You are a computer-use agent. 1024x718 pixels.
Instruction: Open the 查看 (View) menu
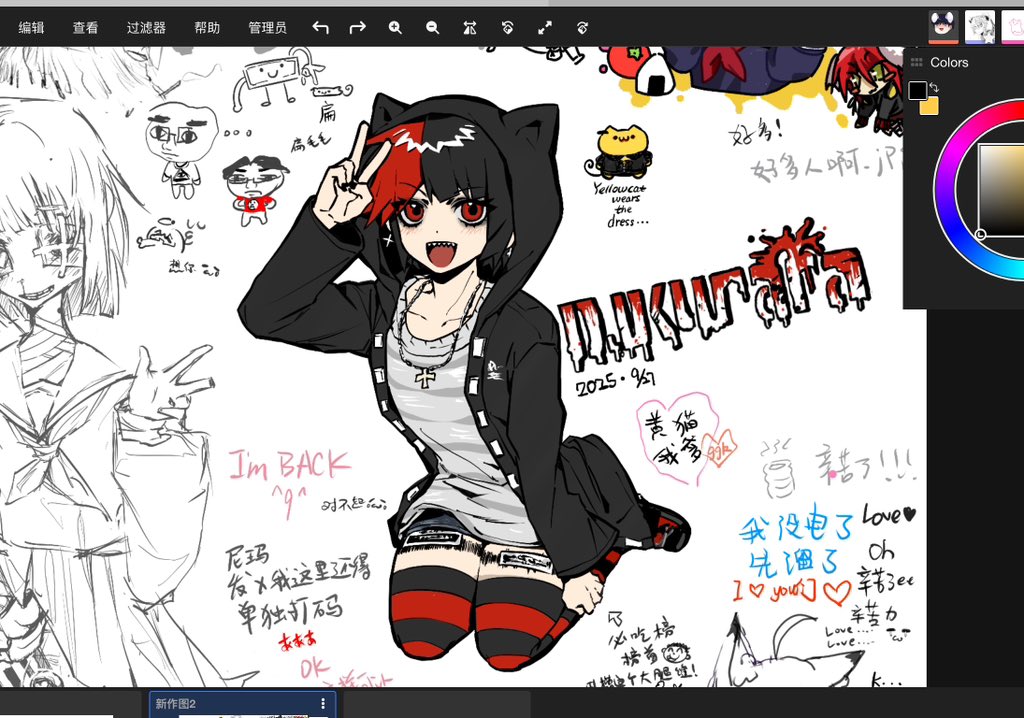click(x=86, y=27)
